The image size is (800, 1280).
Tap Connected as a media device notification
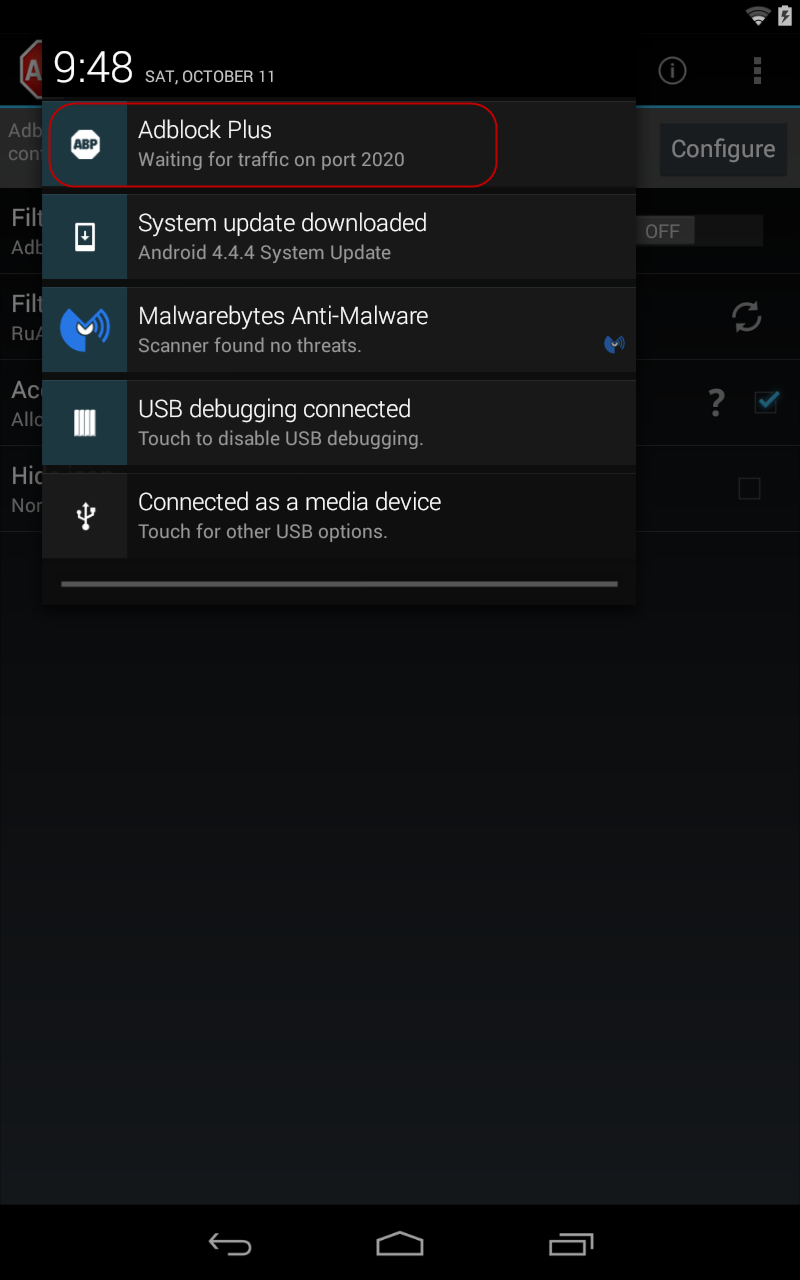[339, 516]
